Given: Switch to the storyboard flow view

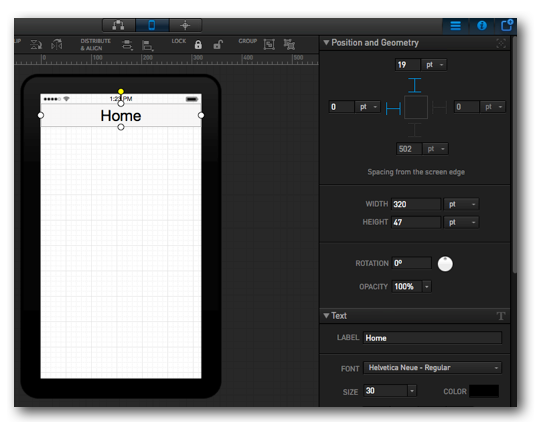Looking at the screenshot, I should tap(118, 25).
